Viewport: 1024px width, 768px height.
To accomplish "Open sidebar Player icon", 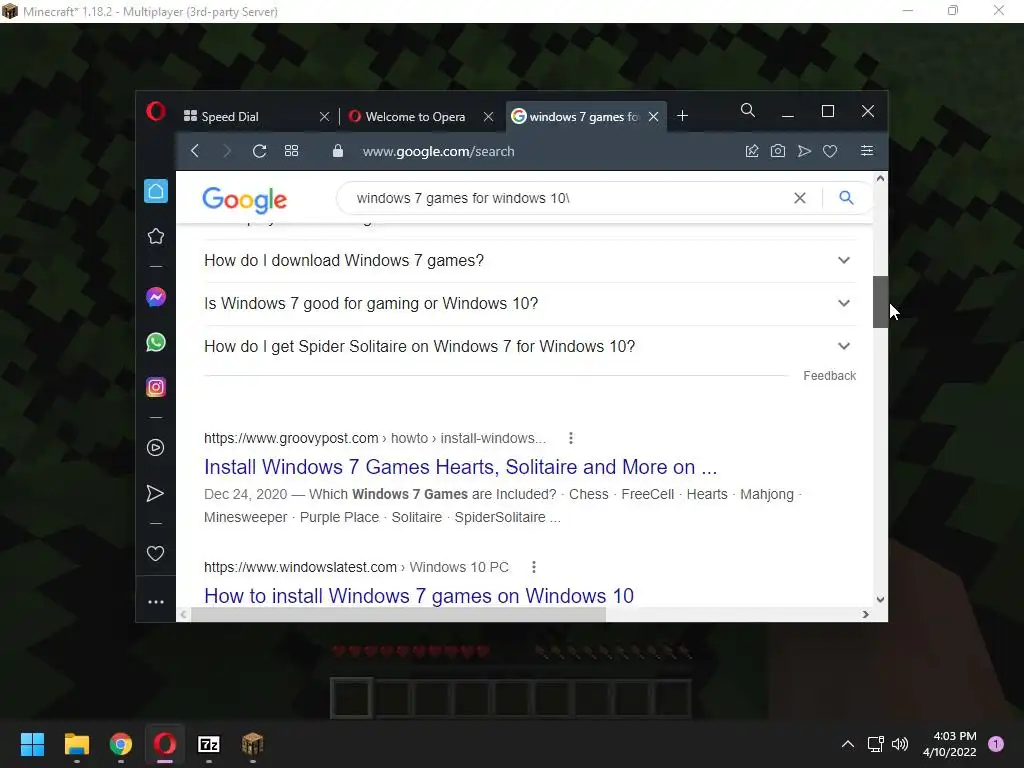I will [155, 447].
